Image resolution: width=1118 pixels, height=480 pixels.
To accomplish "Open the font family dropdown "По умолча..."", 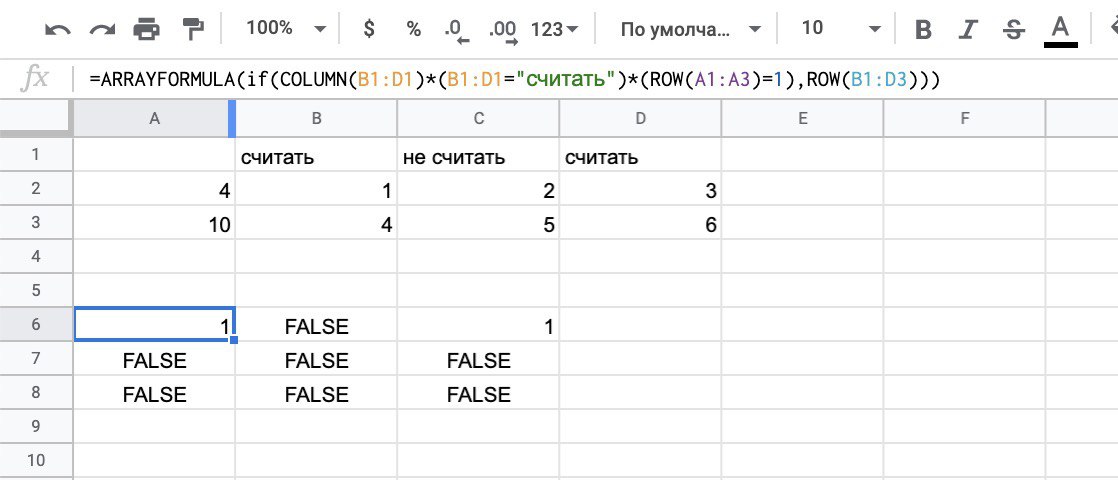I will click(690, 29).
